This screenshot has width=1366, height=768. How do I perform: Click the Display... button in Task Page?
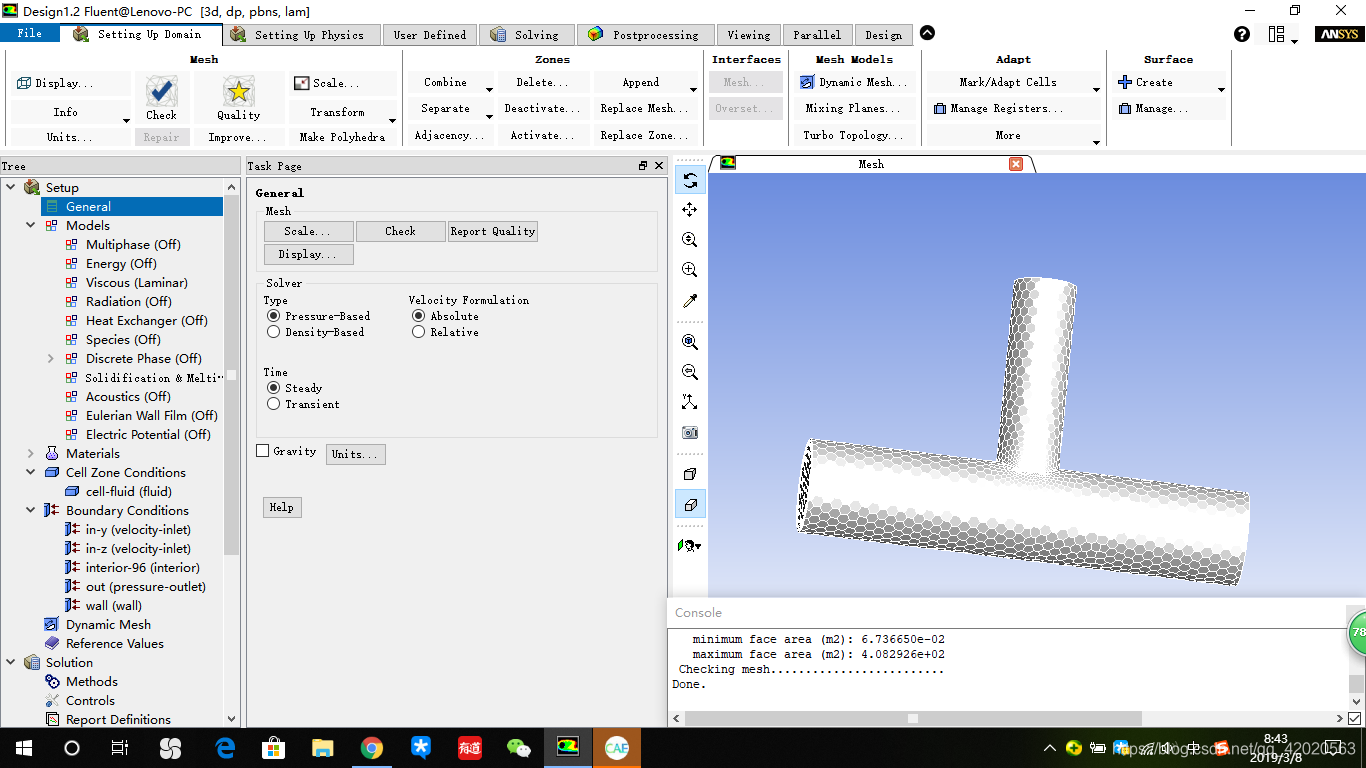pos(309,254)
